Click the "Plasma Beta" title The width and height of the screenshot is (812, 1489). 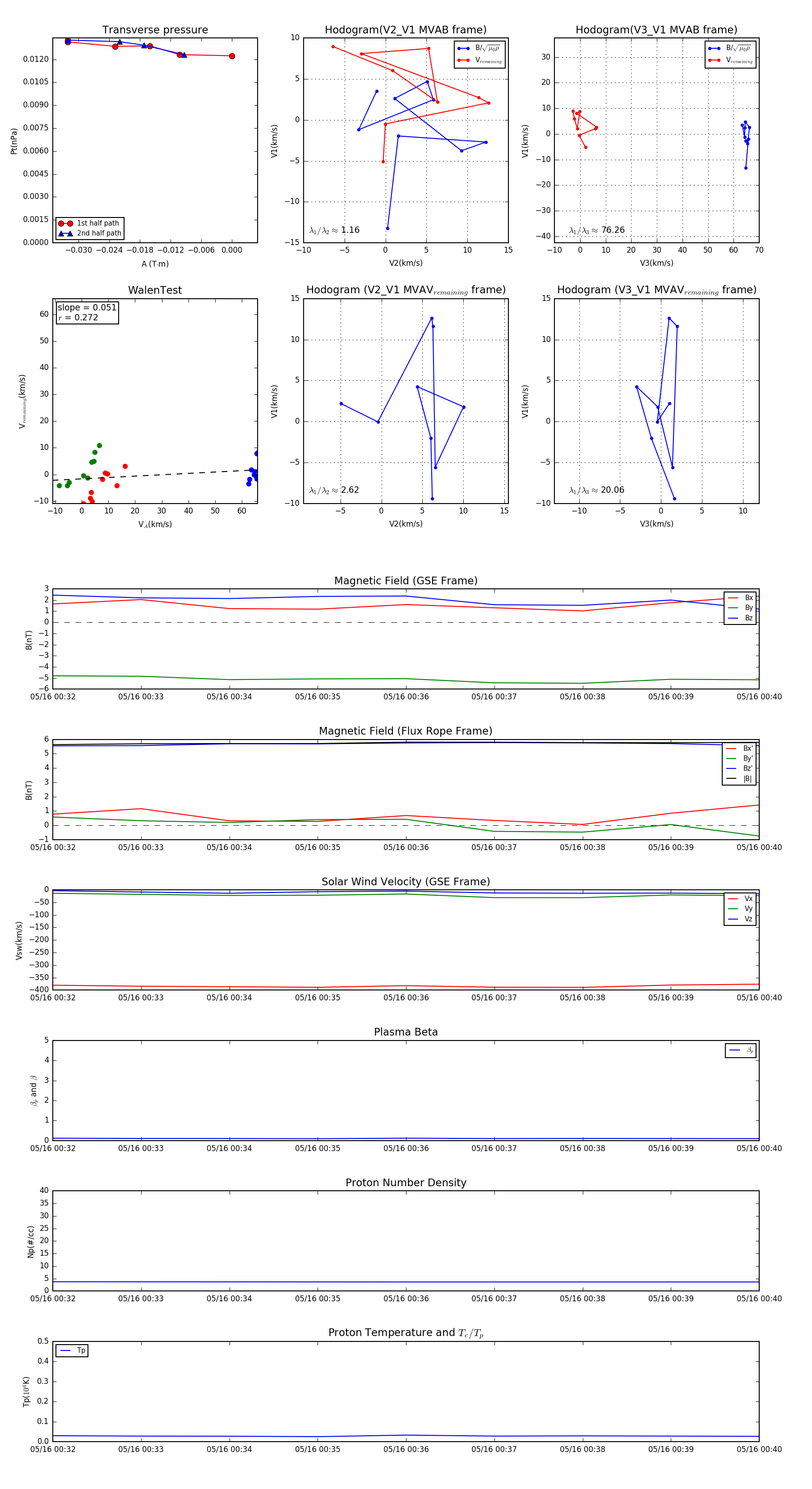coord(406,1032)
